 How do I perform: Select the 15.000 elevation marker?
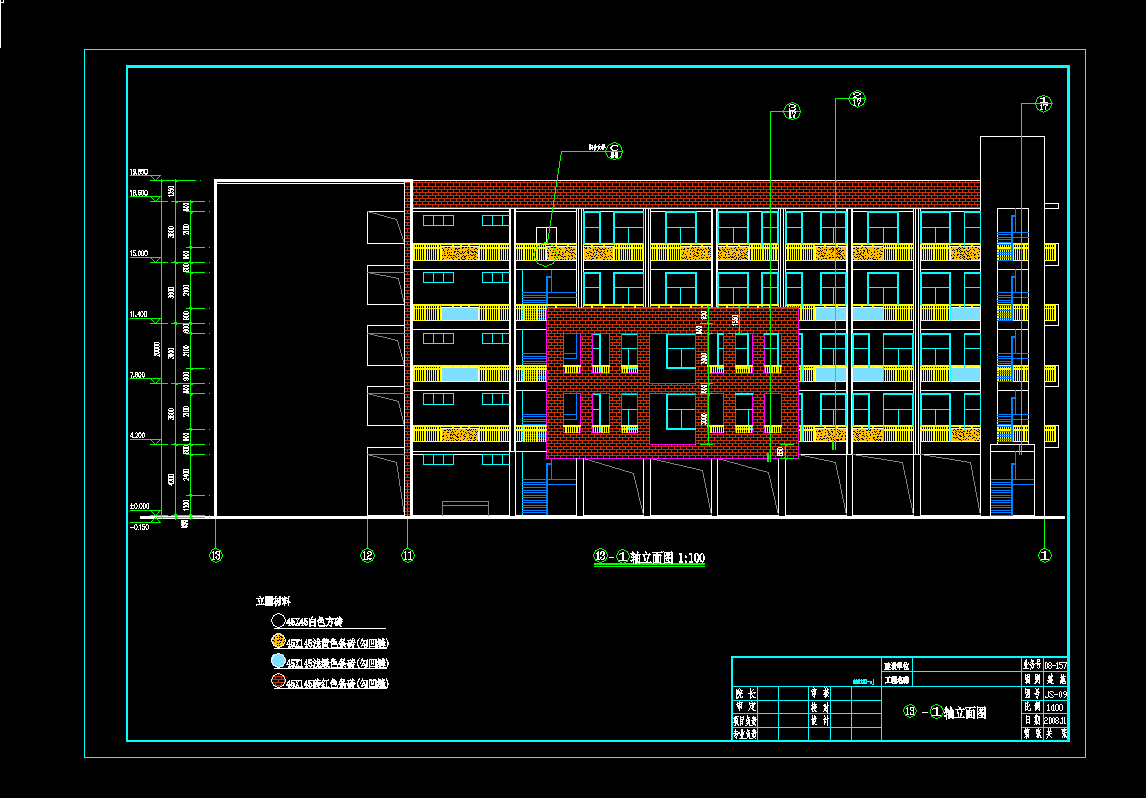click(x=139, y=254)
